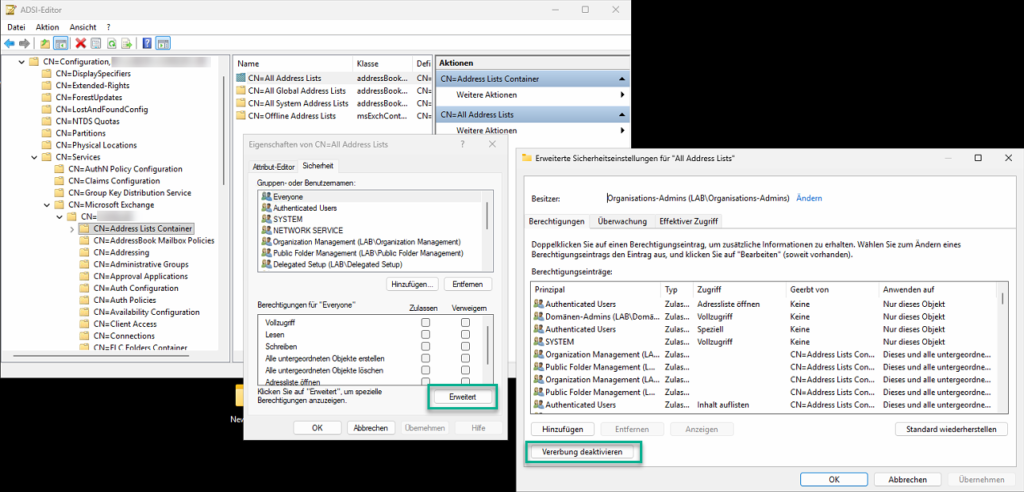Click the Properties toolbar icon
The height and width of the screenshot is (492, 1024).
click(95, 43)
